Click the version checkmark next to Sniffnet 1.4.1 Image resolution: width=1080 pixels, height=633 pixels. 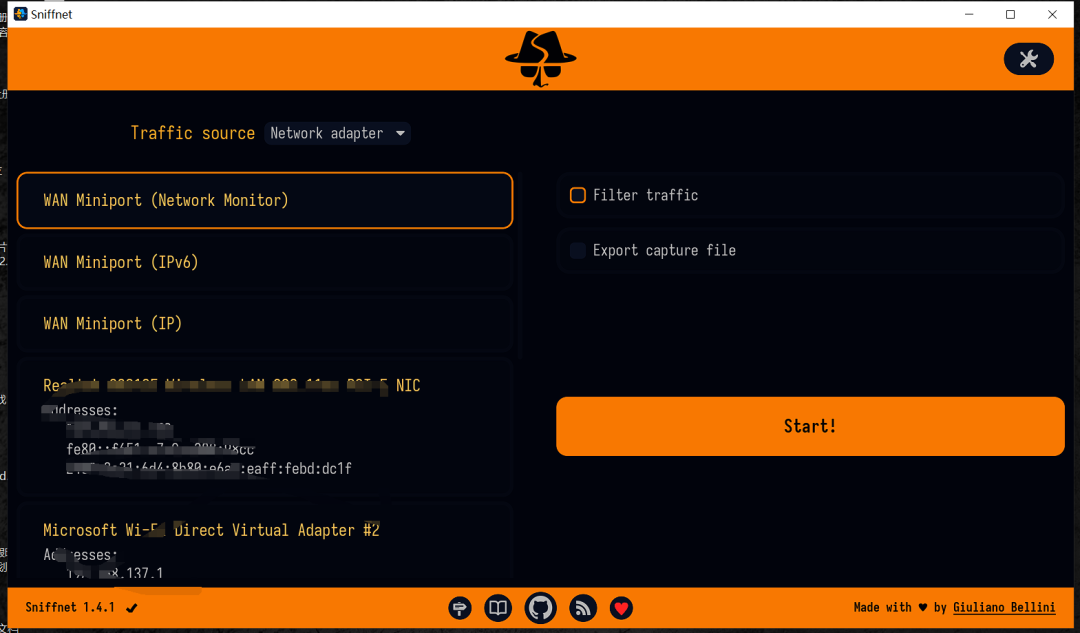pyautogui.click(x=132, y=608)
